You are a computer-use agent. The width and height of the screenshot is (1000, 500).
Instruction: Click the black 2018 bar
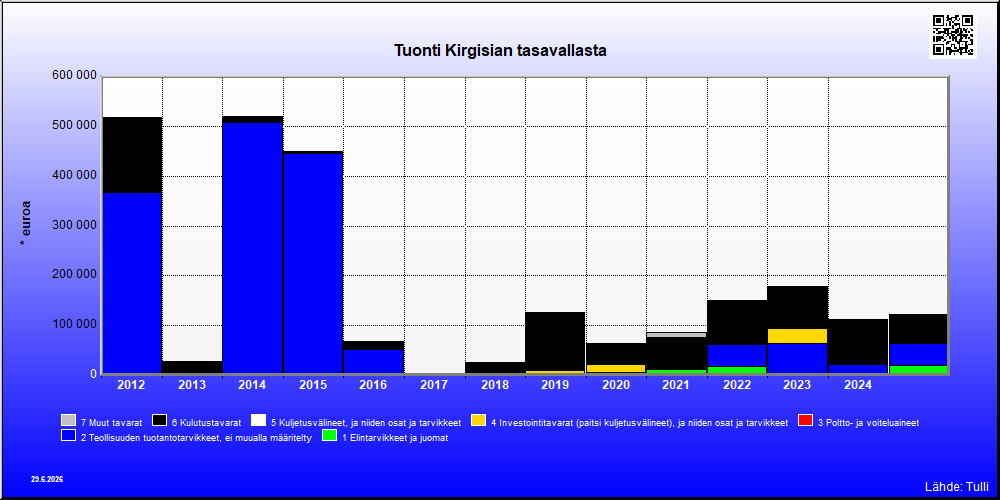click(x=495, y=368)
